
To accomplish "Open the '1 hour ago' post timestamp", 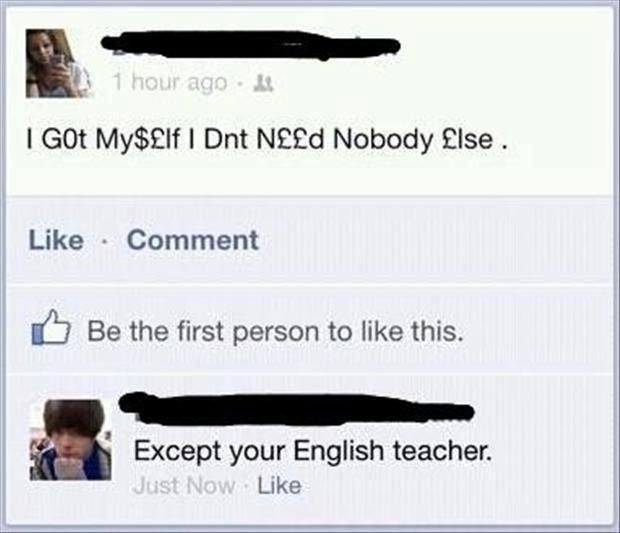I will tap(170, 83).
